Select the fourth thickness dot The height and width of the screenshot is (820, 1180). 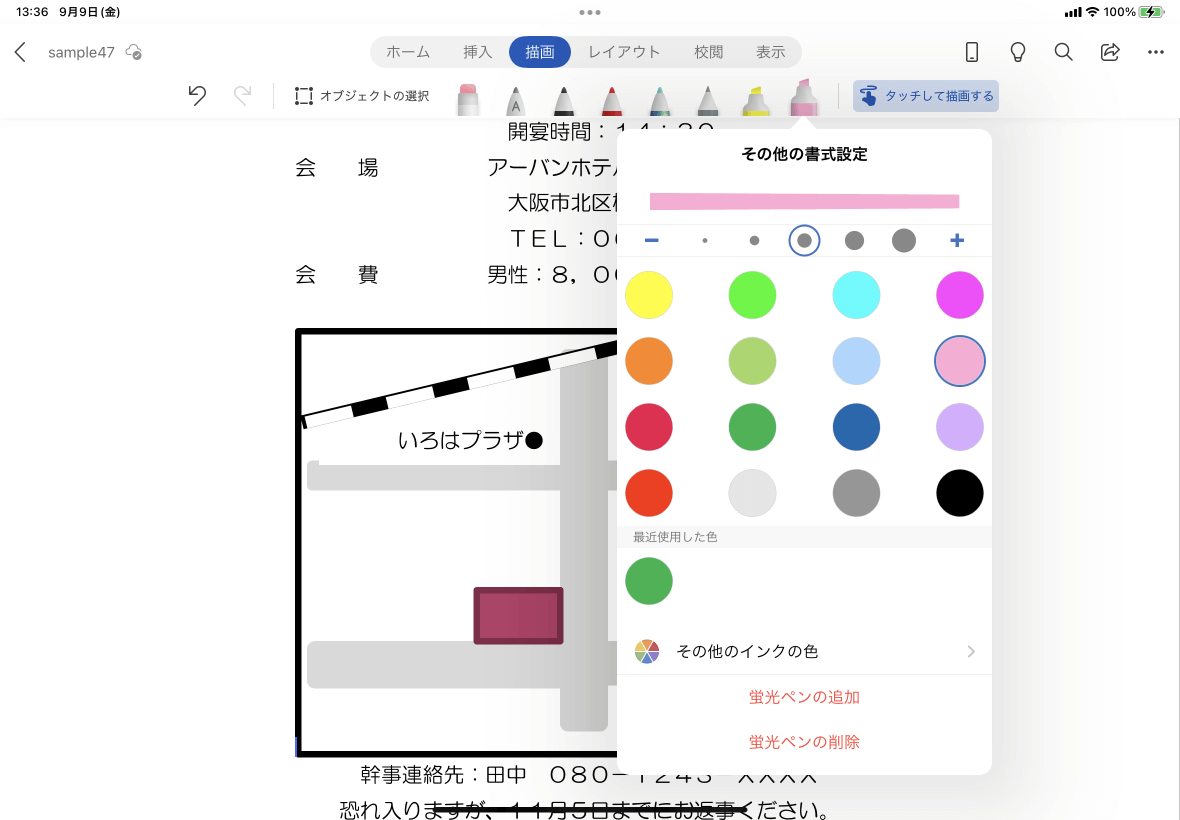coord(854,241)
